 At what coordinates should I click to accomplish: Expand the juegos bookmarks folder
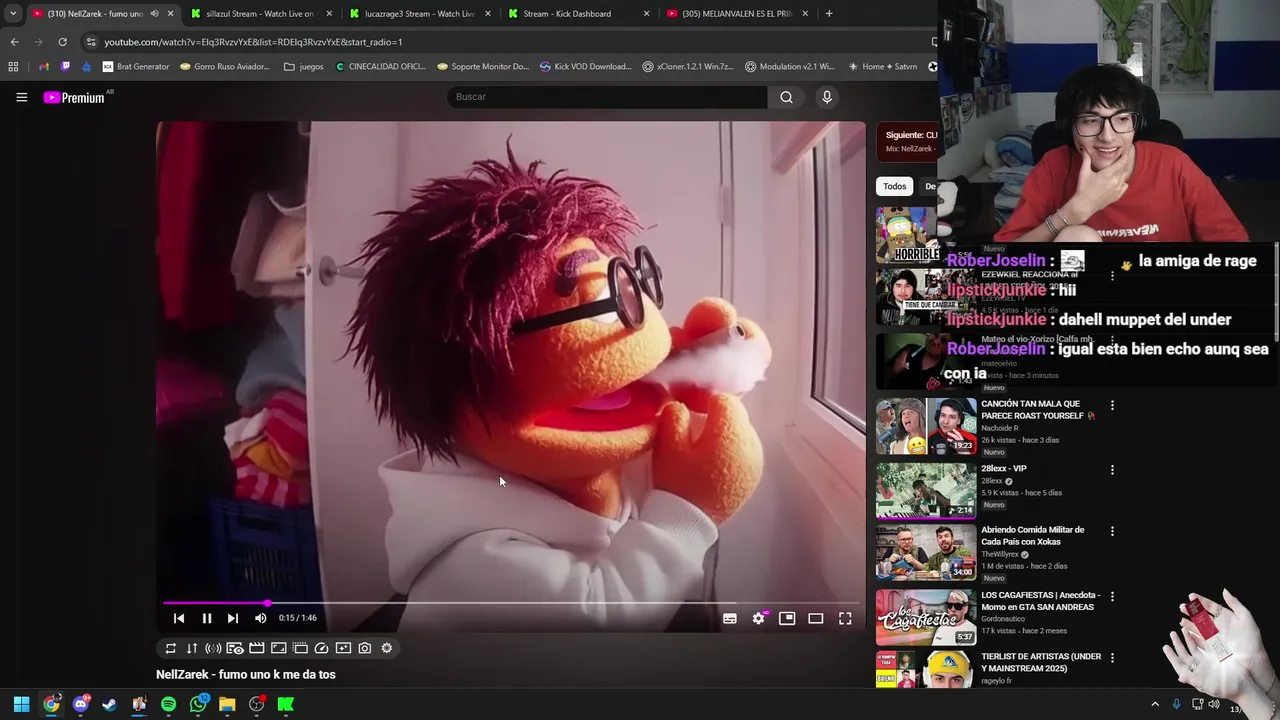[x=304, y=67]
